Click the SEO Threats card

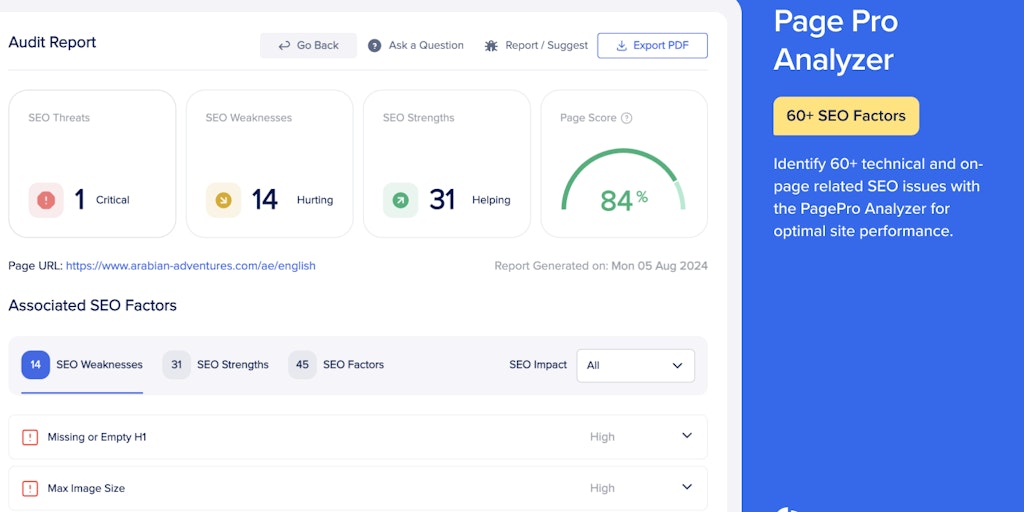pos(92,164)
